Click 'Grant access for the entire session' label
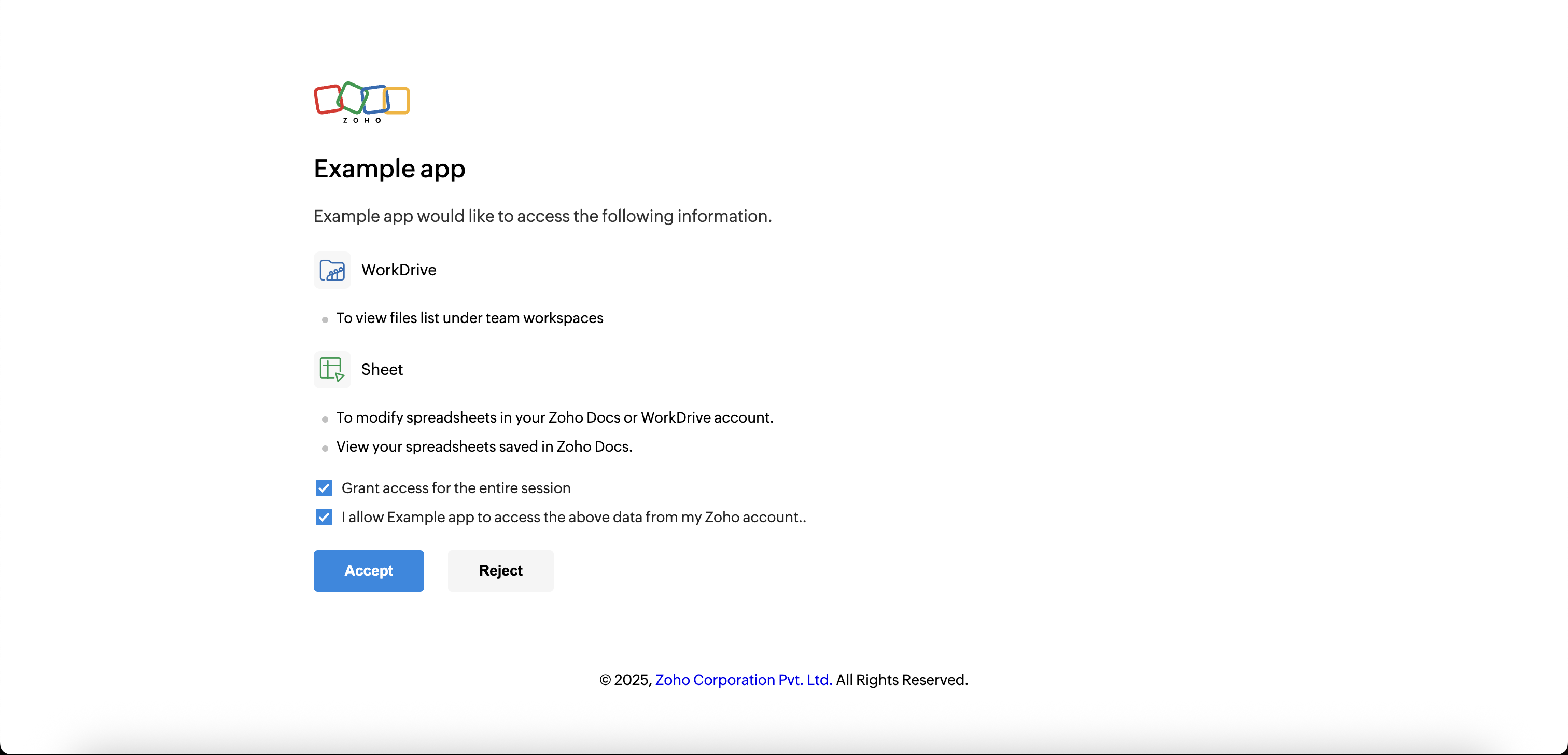The image size is (1568, 755). (455, 488)
